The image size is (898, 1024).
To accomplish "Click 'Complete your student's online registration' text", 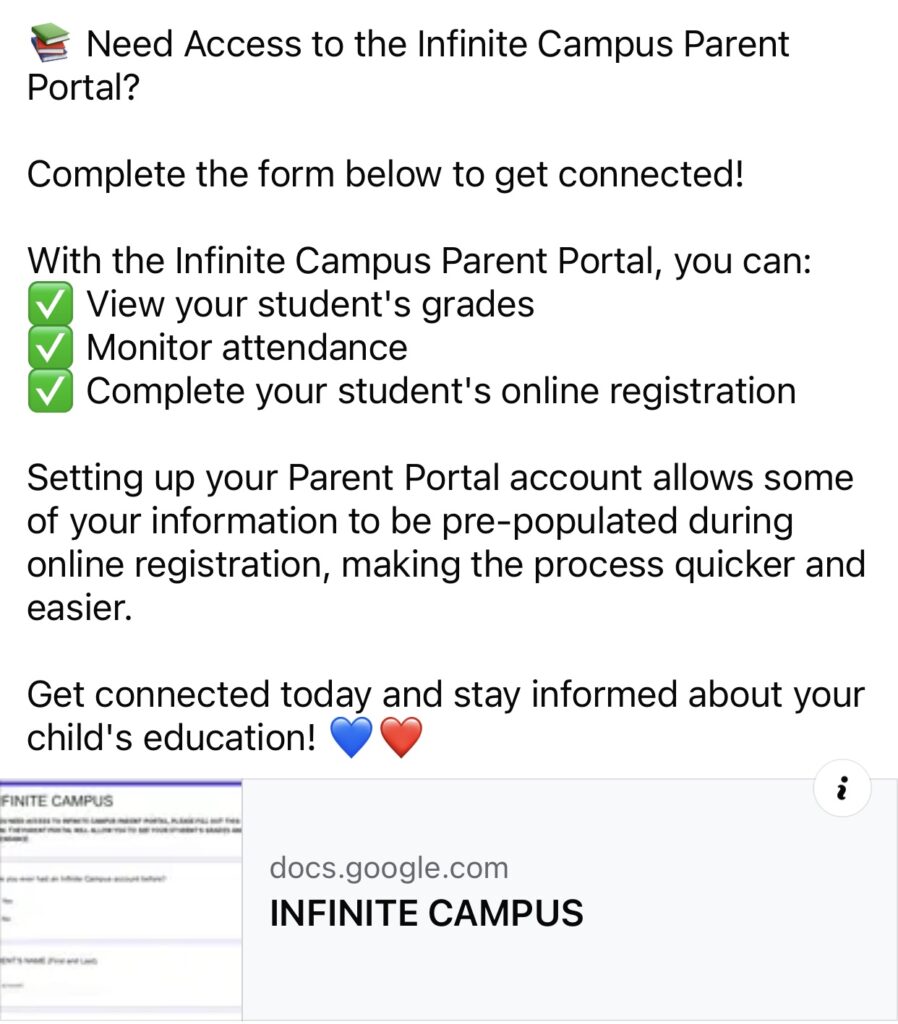I will 441,392.
